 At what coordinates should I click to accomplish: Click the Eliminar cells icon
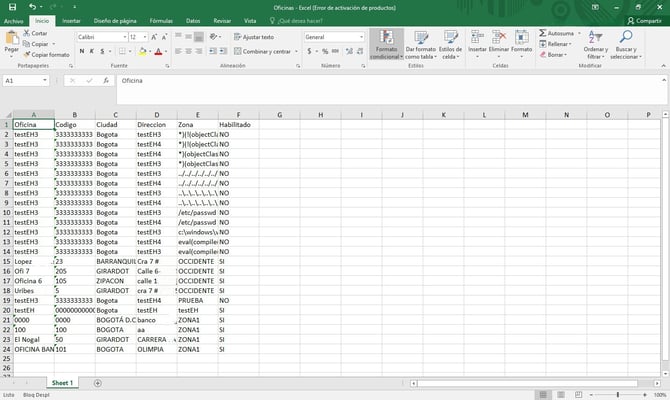pos(498,46)
